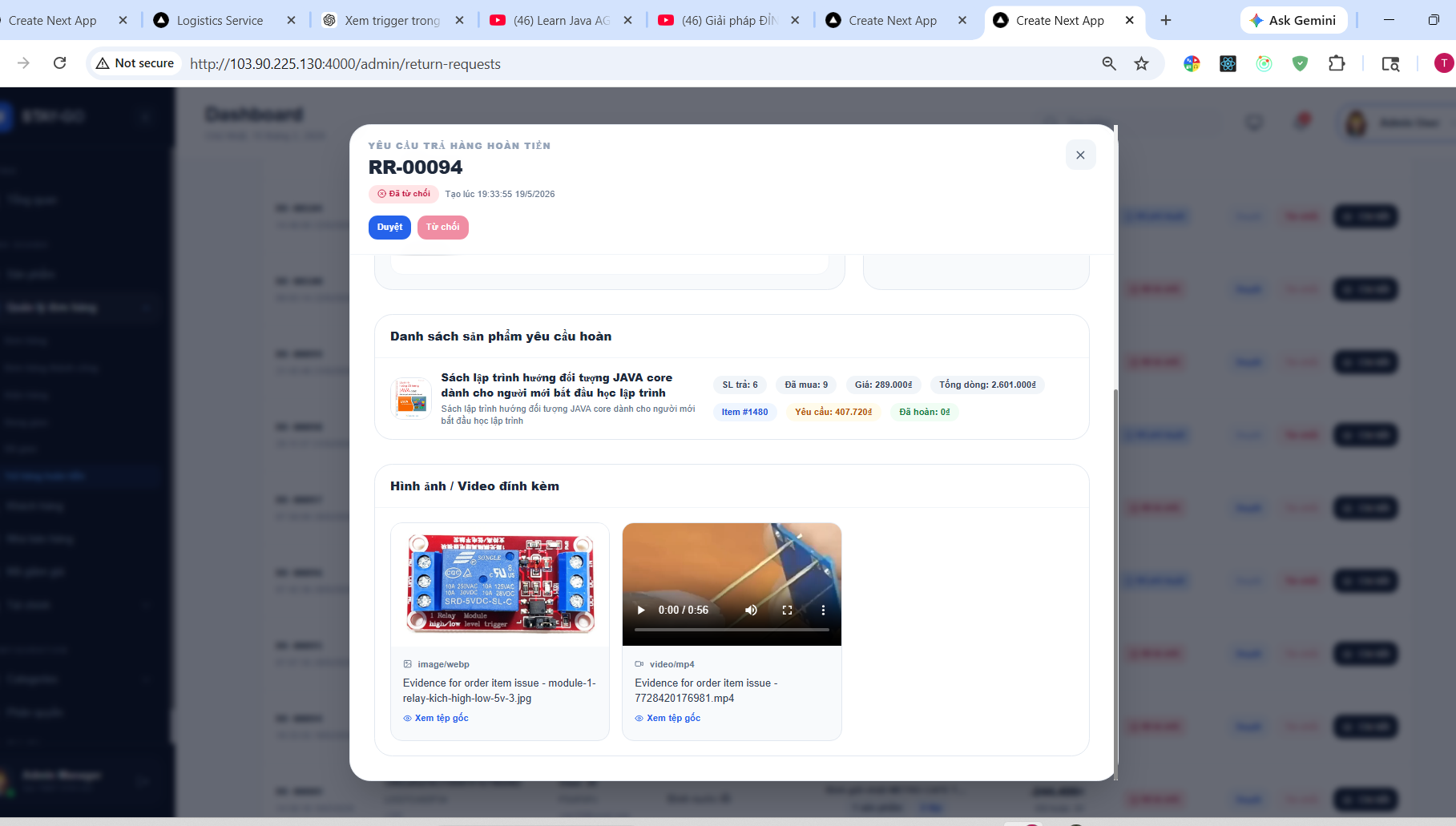Viewport: 1456px width, 826px height.
Task: Click the 0:00 / 0:56 video time readout
Action: [684, 610]
